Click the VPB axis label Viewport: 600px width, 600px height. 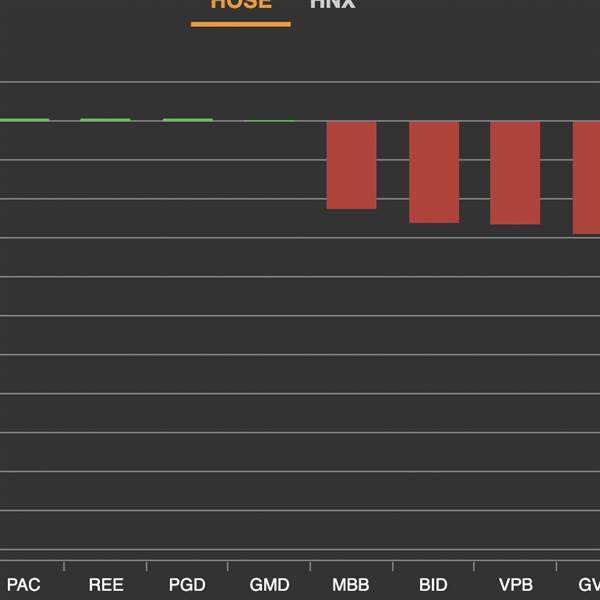(516, 585)
